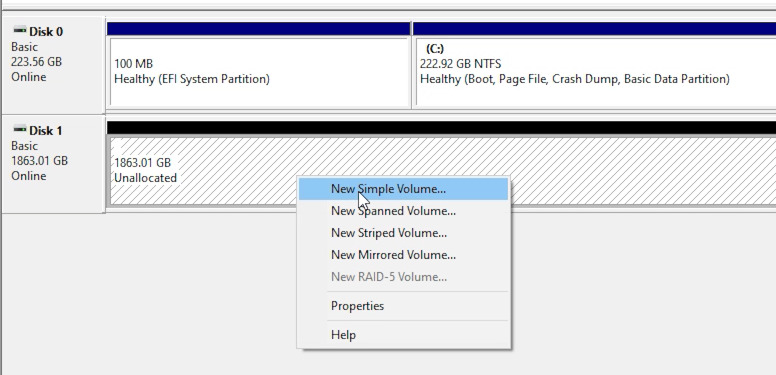Click Online status under Disk 1
Viewport: 776px width, 375px height.
[x=29, y=176]
